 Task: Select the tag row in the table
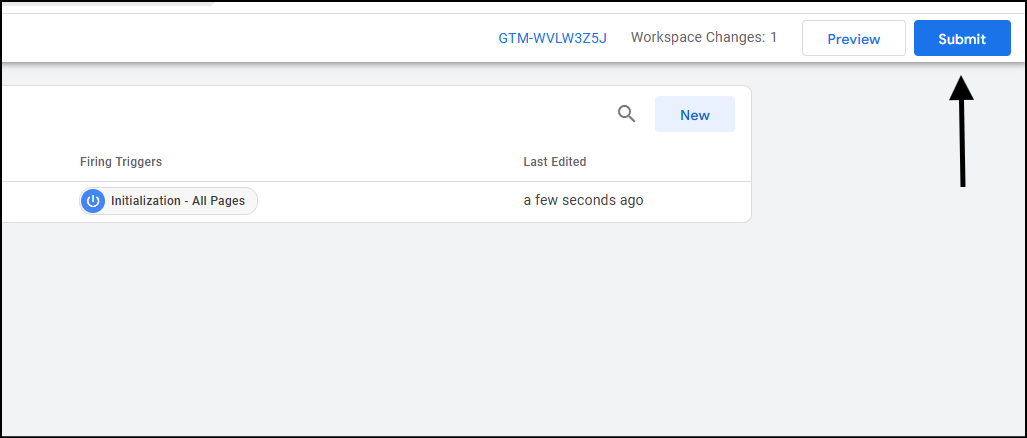click(376, 202)
